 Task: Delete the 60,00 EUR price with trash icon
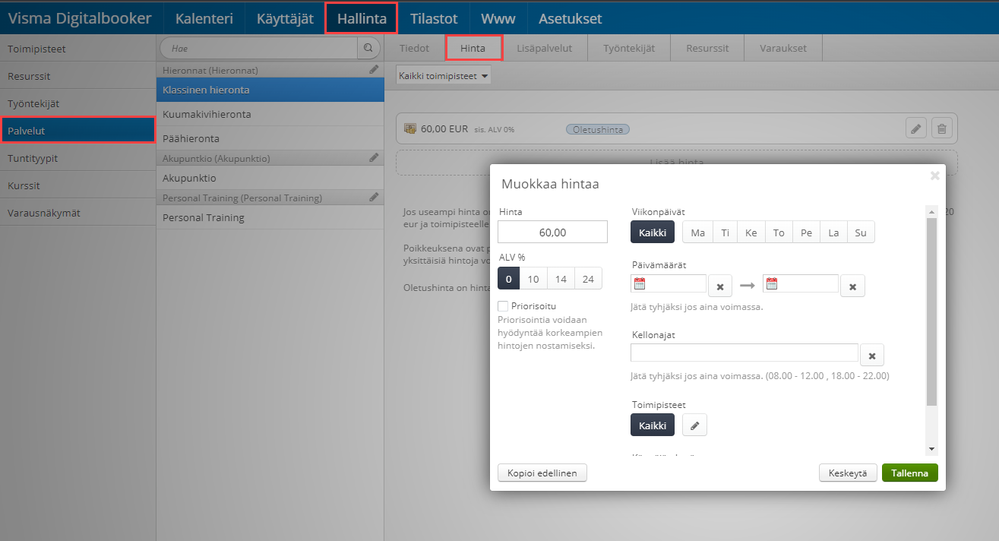(942, 129)
